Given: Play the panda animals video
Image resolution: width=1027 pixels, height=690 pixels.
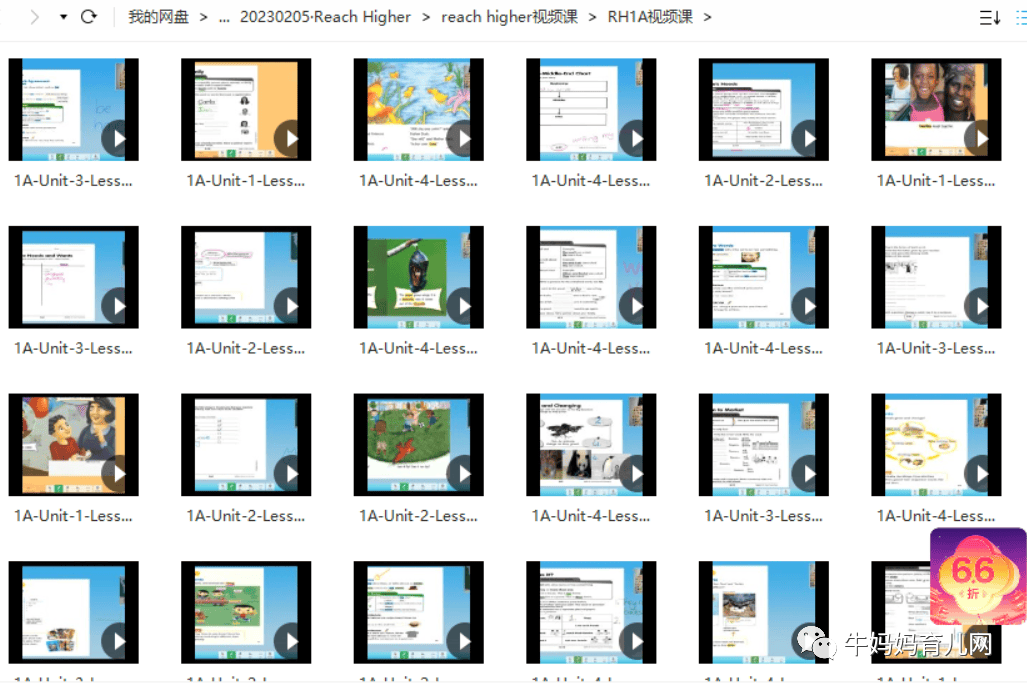Looking at the screenshot, I should [590, 444].
